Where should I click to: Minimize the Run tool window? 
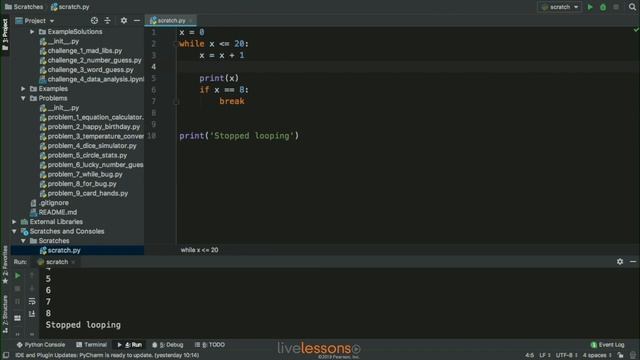click(633, 262)
